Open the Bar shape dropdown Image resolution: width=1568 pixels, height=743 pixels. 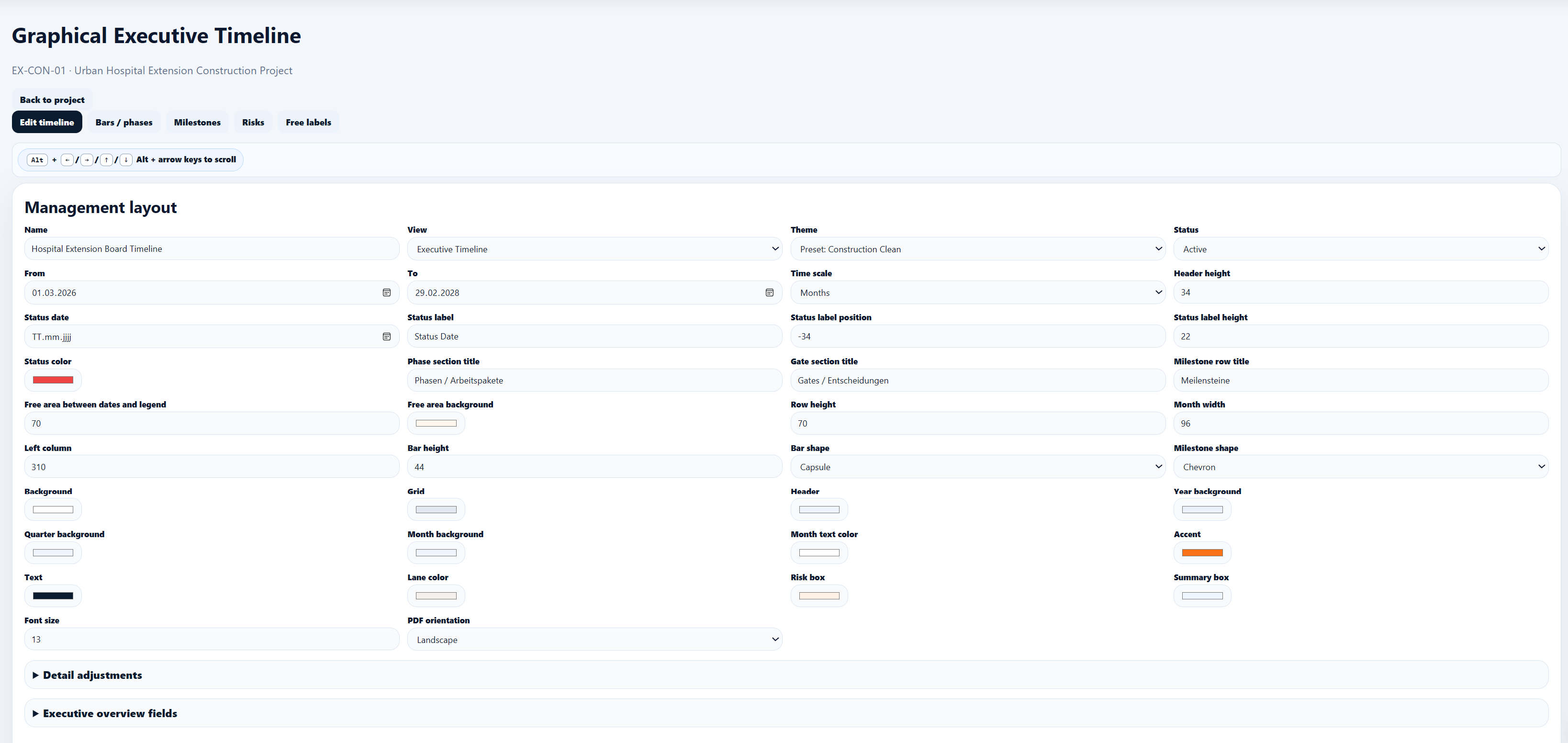[x=977, y=466]
